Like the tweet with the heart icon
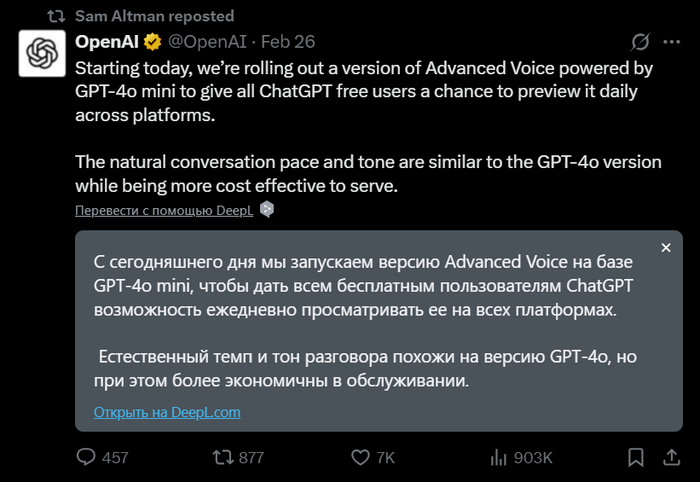The height and width of the screenshot is (482, 700). 360,458
